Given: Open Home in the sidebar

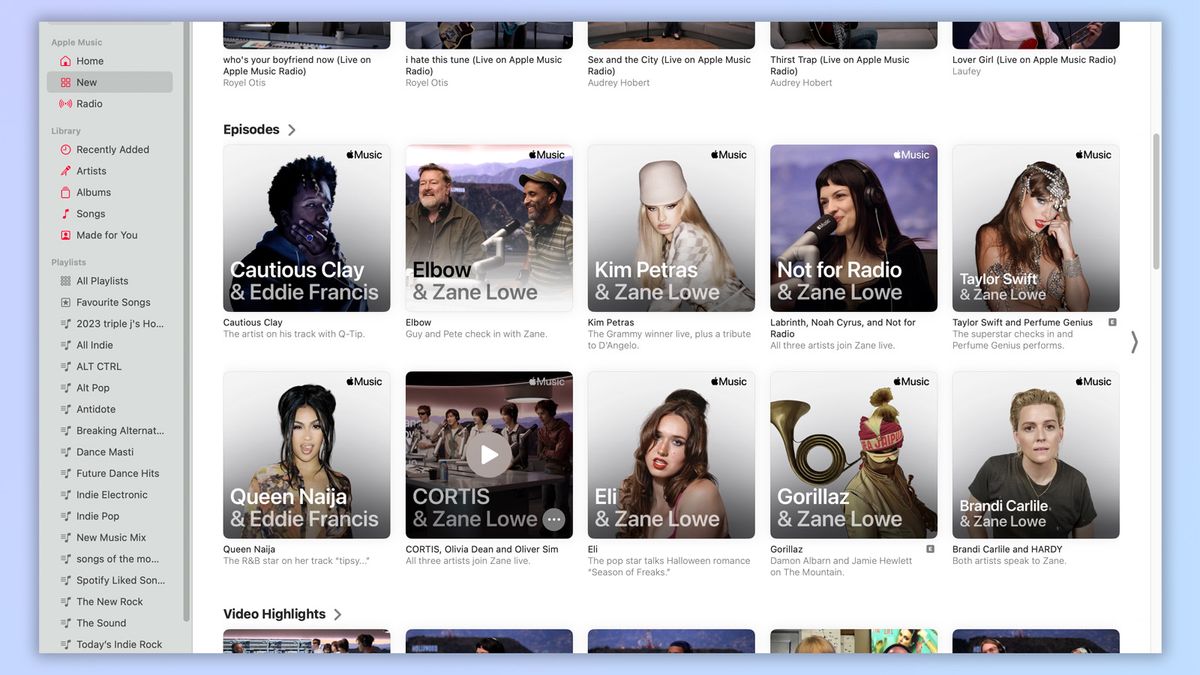Looking at the screenshot, I should (x=110, y=61).
